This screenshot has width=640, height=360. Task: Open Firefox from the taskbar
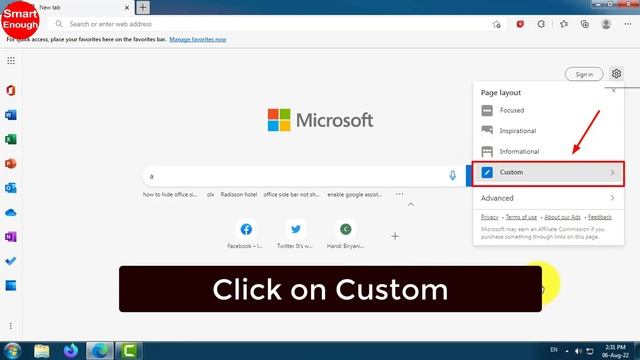71,351
